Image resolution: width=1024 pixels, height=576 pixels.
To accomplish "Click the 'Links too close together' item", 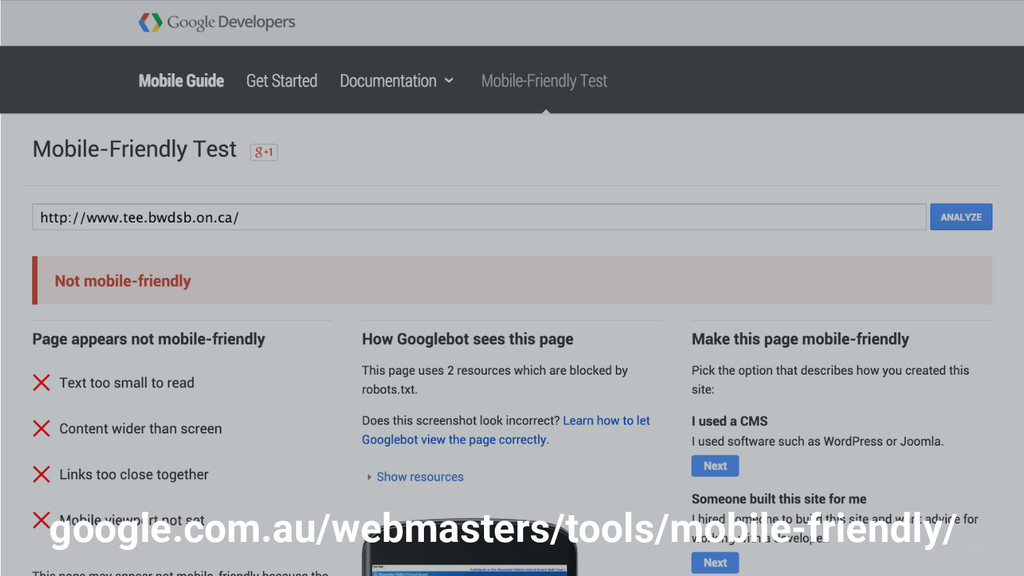I will click(134, 474).
